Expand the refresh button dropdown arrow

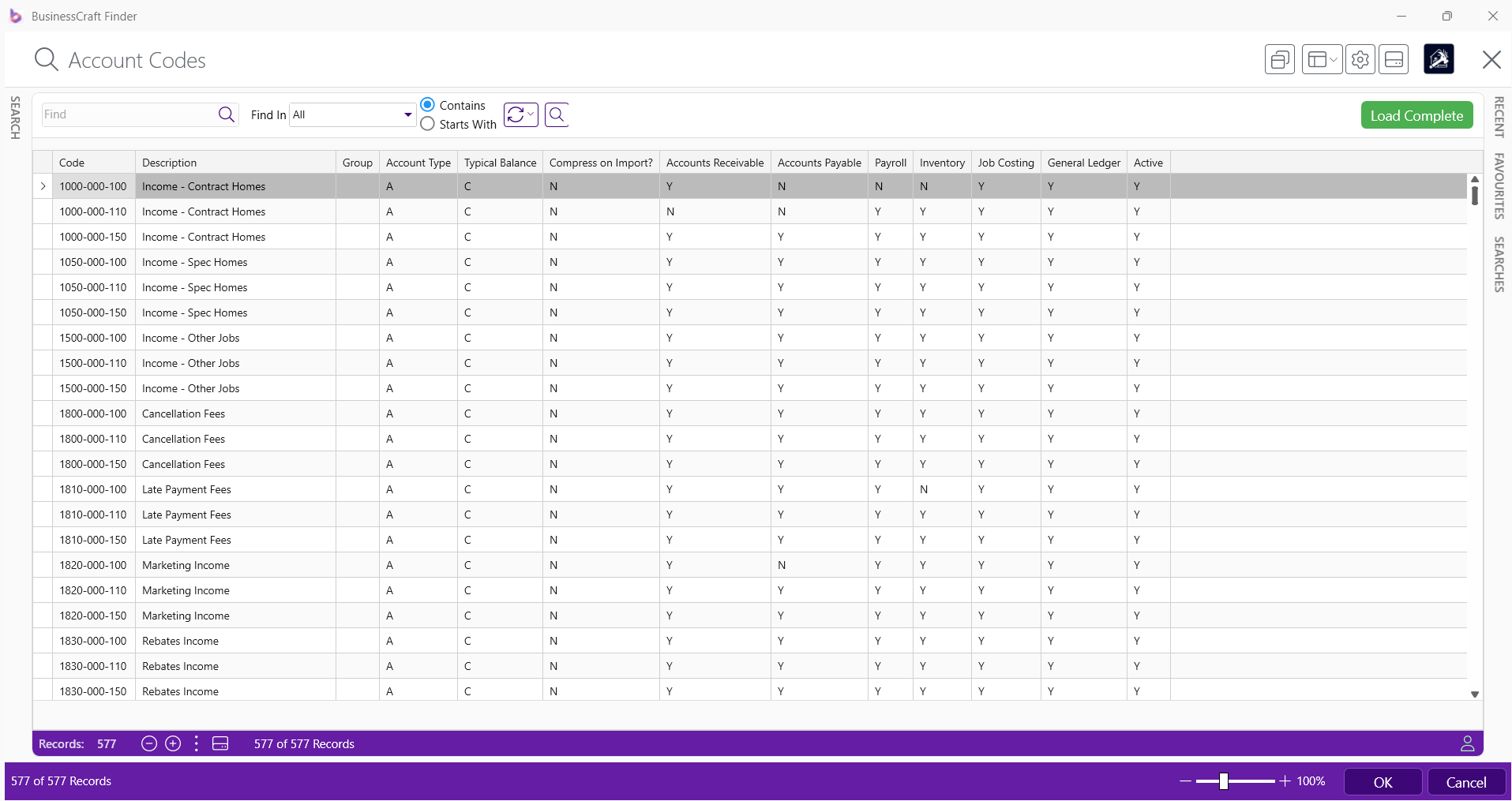tap(531, 114)
